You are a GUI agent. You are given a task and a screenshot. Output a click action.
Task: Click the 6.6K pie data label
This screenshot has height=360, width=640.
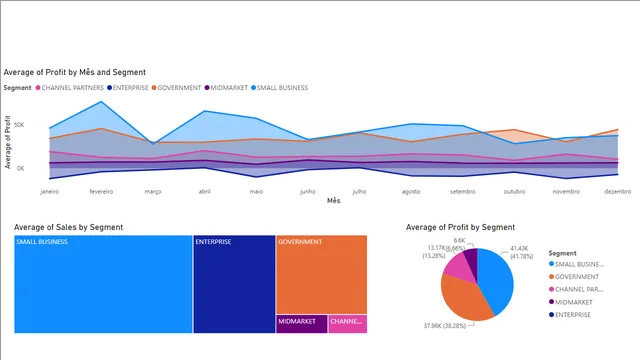click(x=459, y=241)
